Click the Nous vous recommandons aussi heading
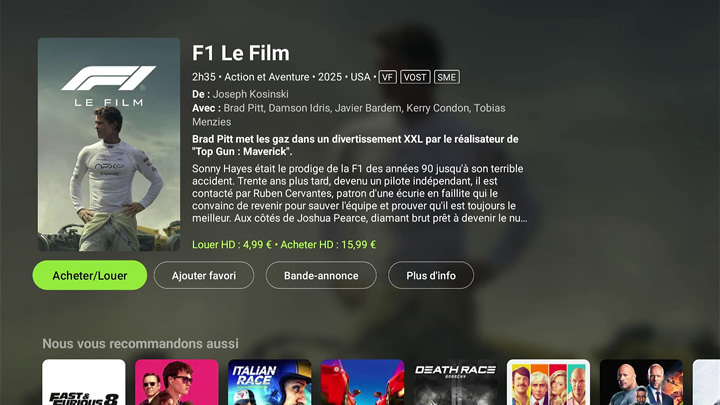 coord(141,343)
